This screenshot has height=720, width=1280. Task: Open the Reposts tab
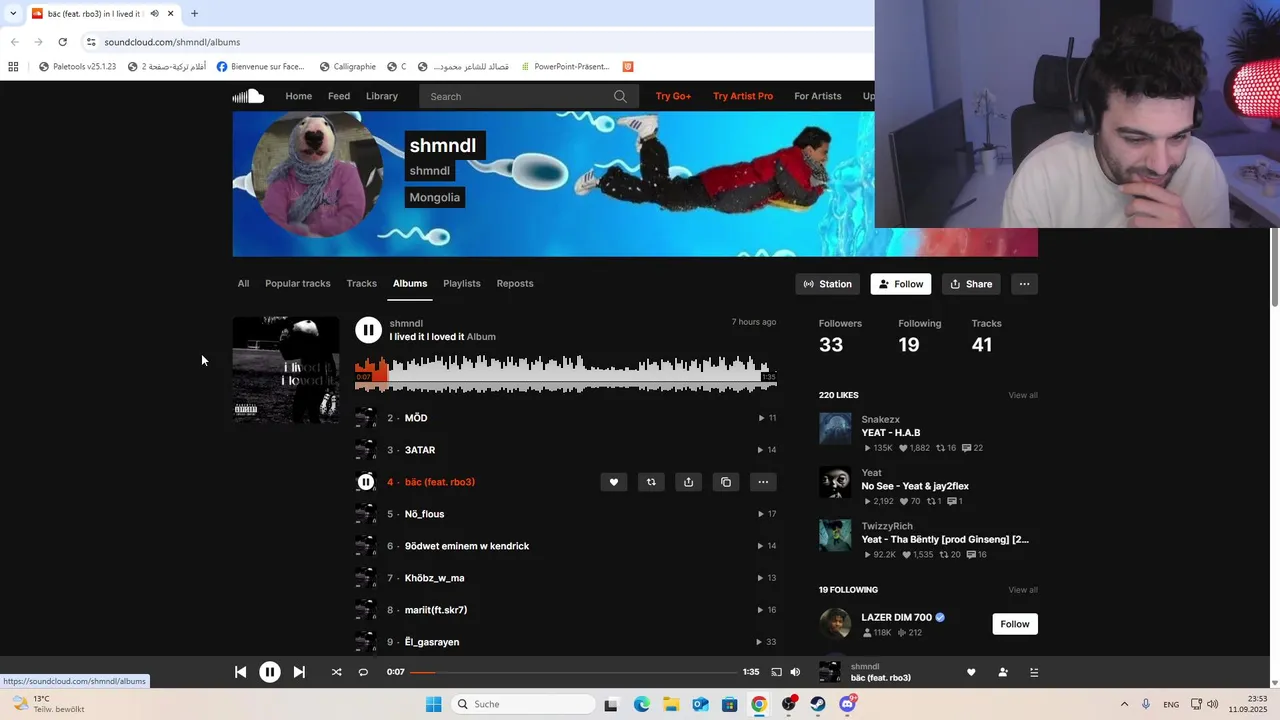click(515, 283)
